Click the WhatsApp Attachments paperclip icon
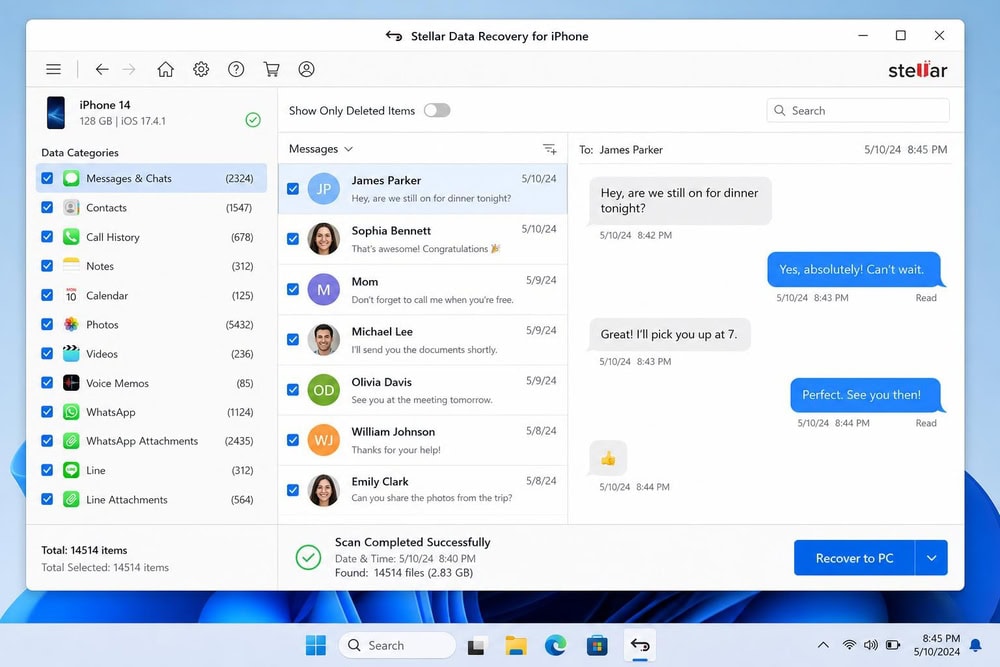This screenshot has width=1000, height=667. (x=71, y=441)
